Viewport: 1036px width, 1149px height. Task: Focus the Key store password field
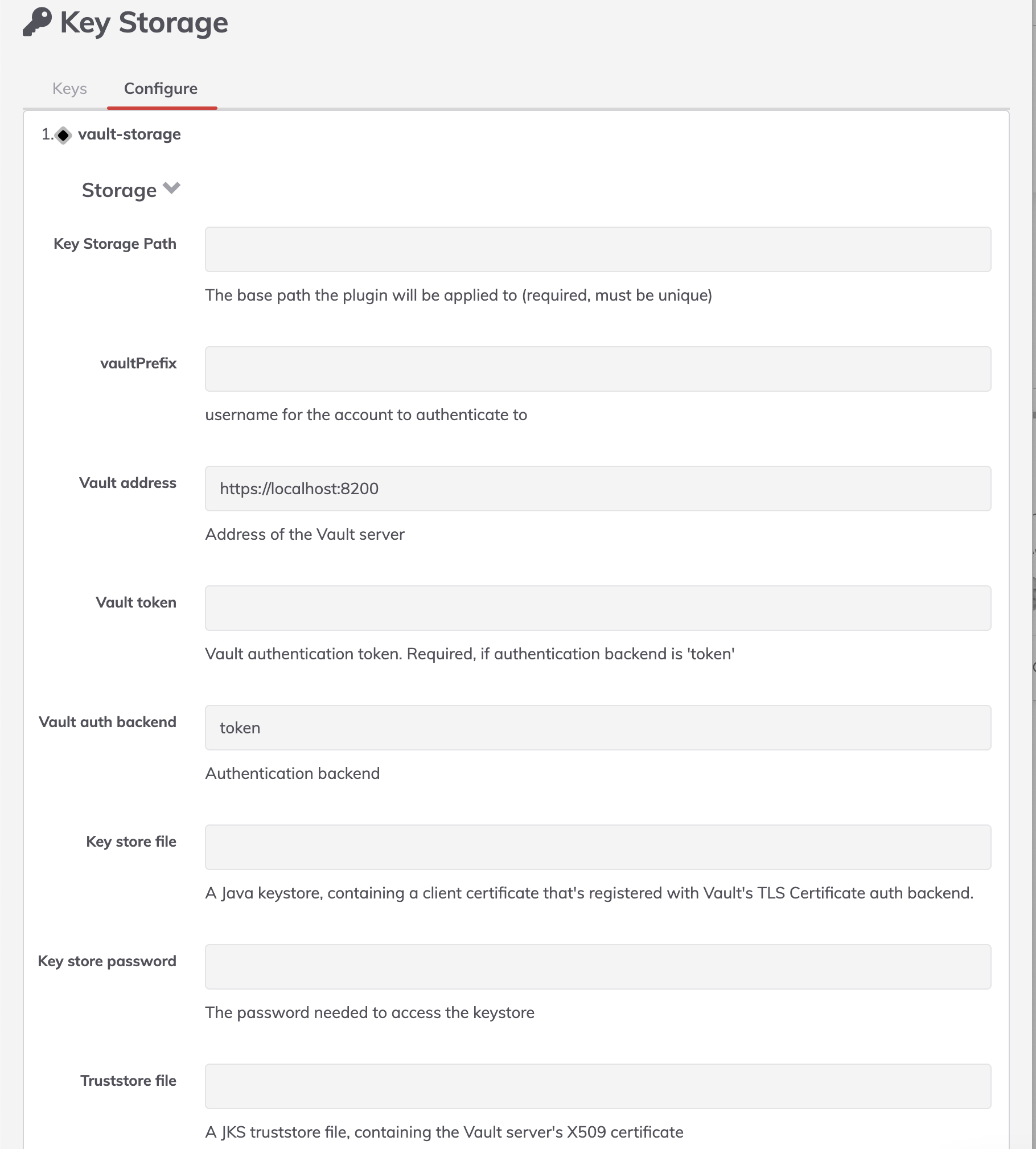pyautogui.click(x=598, y=967)
